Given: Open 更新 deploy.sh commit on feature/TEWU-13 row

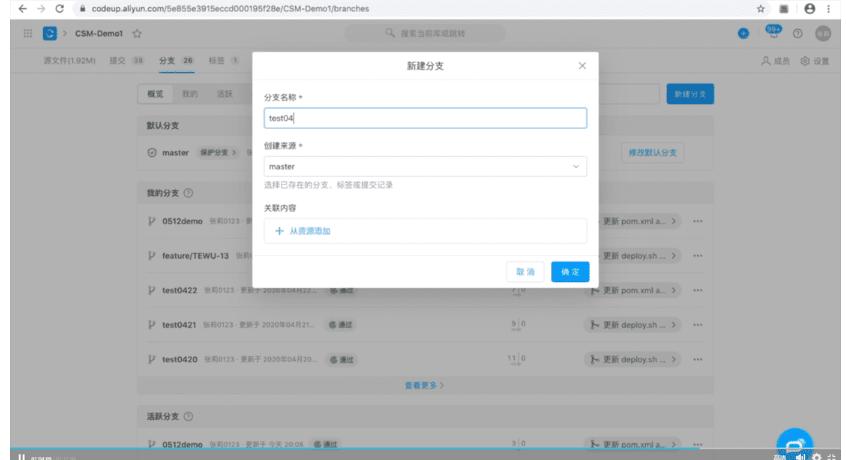Looking at the screenshot, I should [x=639, y=256].
